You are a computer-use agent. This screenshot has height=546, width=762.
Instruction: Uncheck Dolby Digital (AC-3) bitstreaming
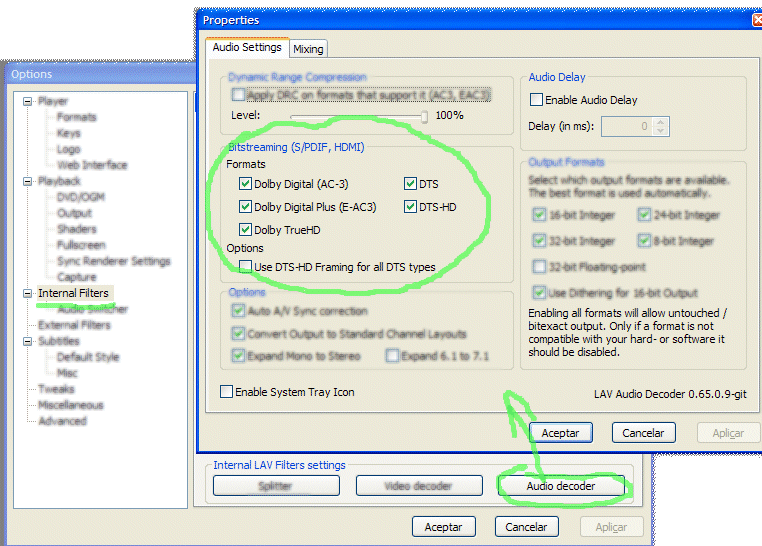point(245,184)
